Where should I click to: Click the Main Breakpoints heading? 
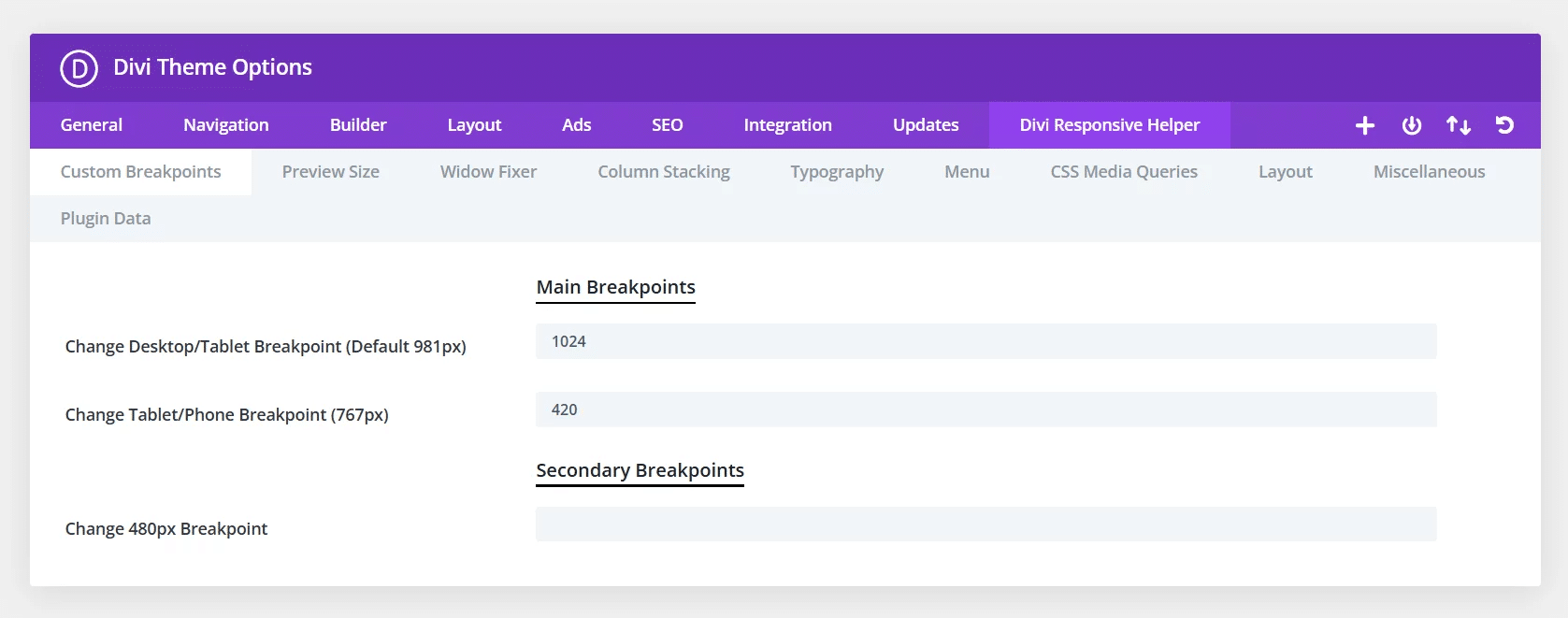(616, 288)
